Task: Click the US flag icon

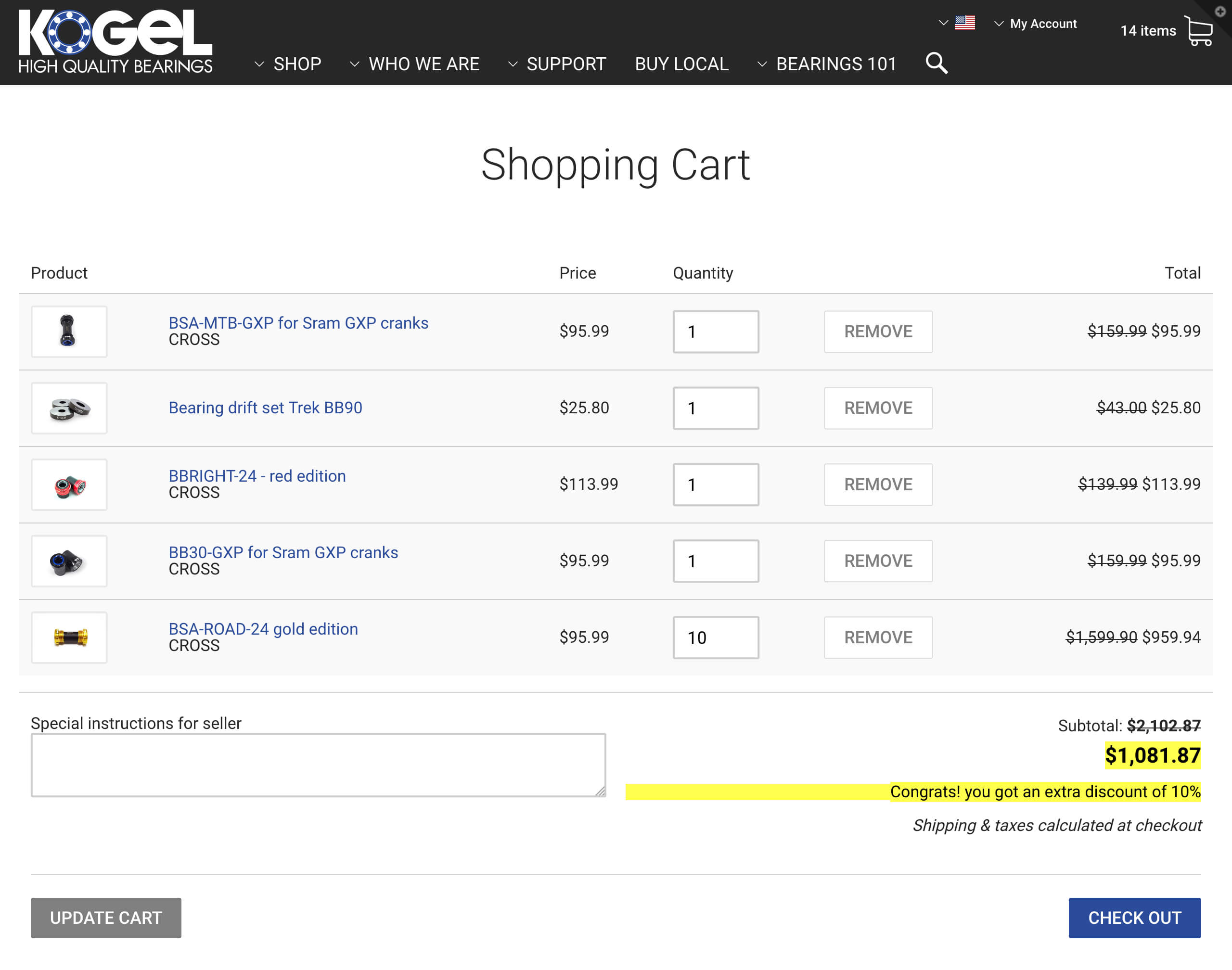Action: (x=964, y=23)
